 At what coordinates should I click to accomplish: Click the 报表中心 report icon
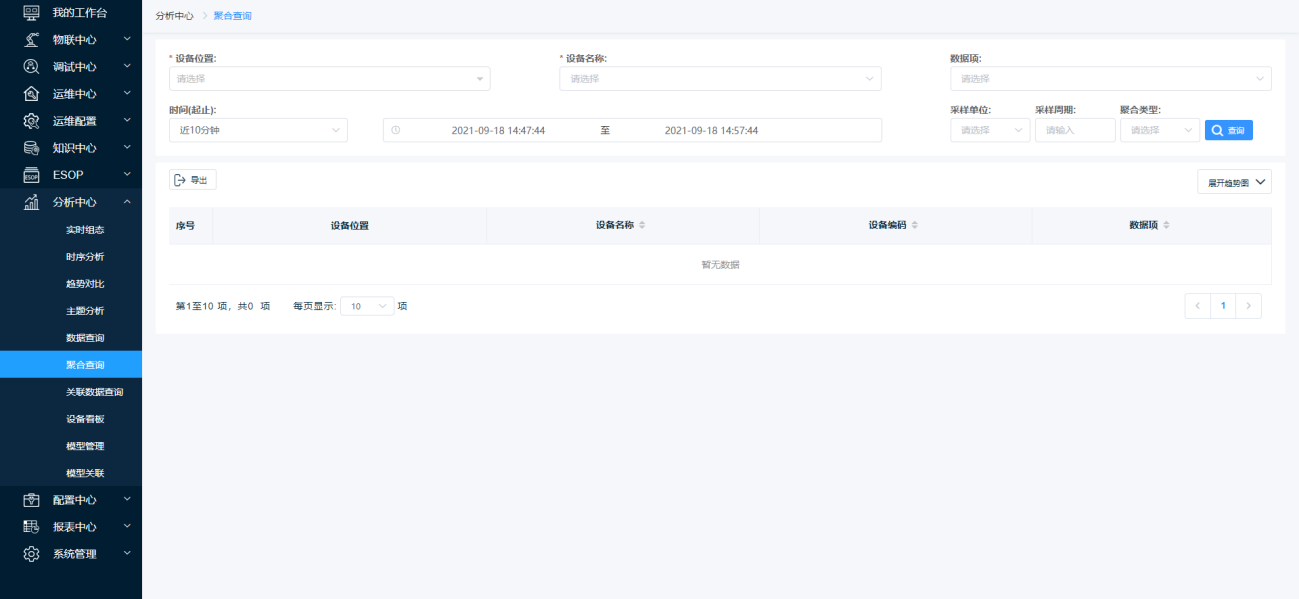click(x=31, y=526)
